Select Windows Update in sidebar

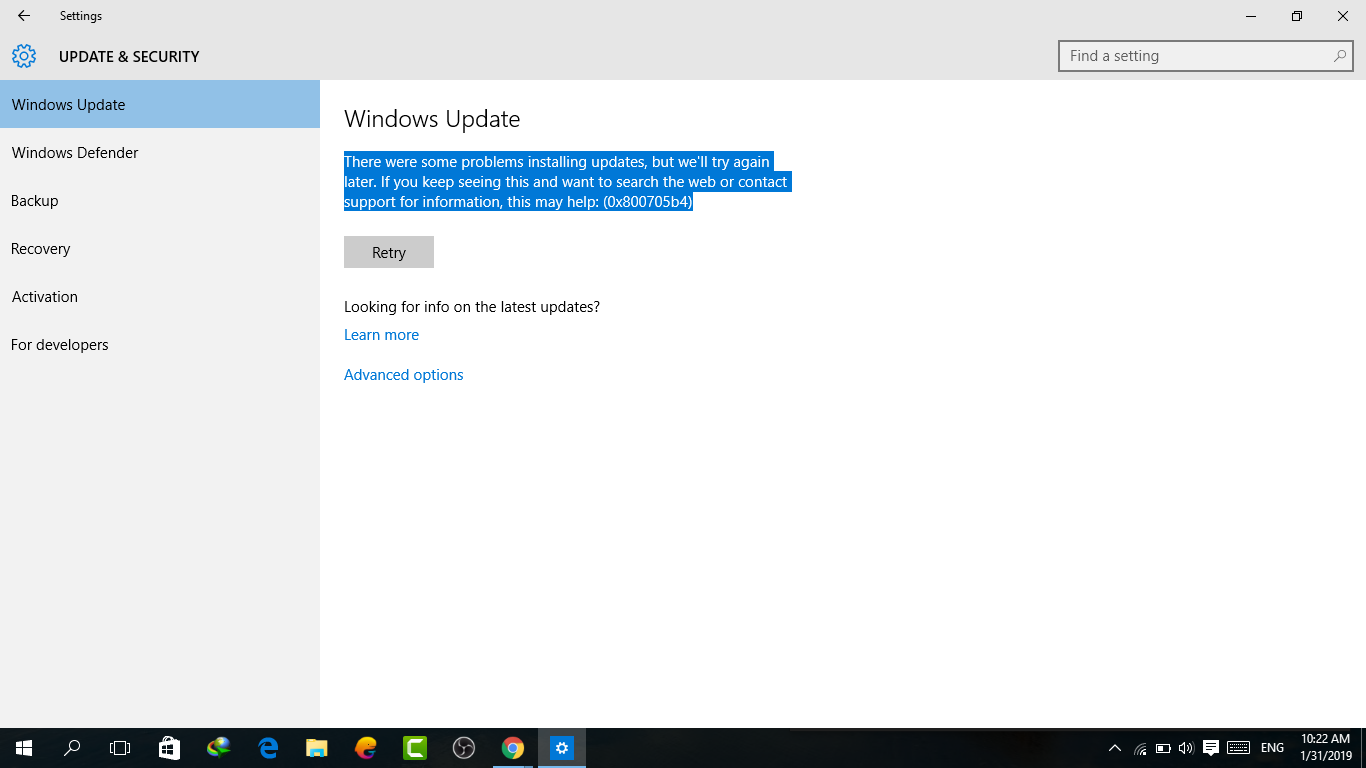(160, 104)
